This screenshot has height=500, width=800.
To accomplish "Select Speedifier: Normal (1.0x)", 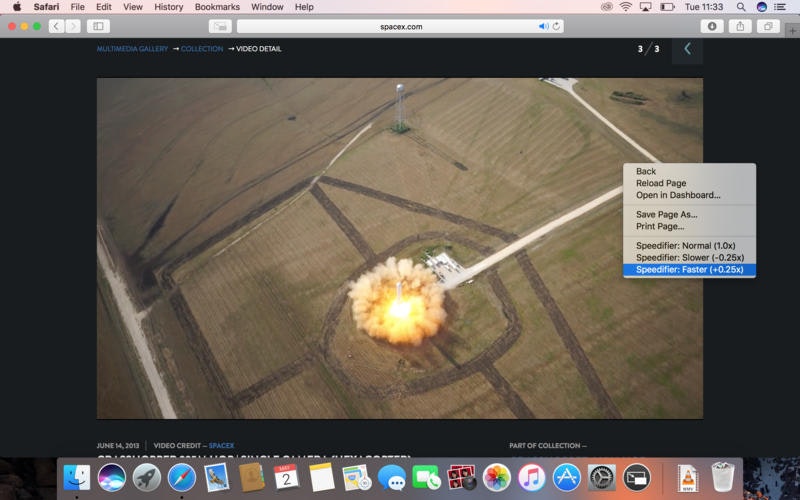I will 689,245.
